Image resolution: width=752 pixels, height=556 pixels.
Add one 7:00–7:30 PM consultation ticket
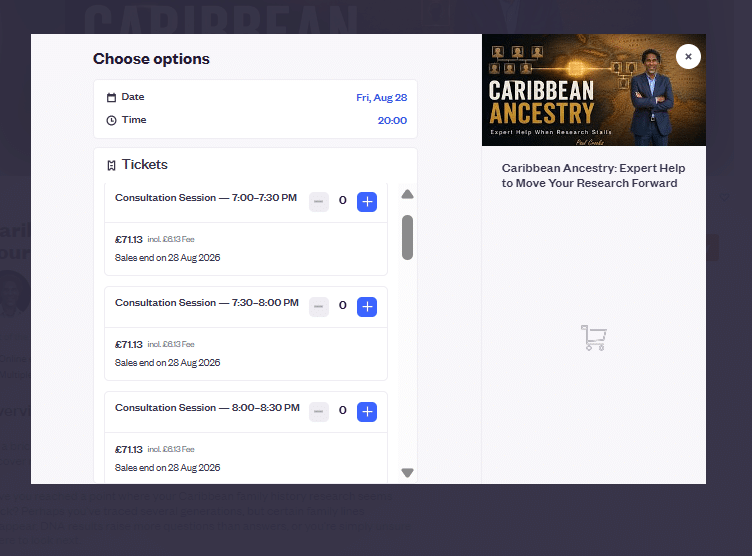pyautogui.click(x=367, y=201)
